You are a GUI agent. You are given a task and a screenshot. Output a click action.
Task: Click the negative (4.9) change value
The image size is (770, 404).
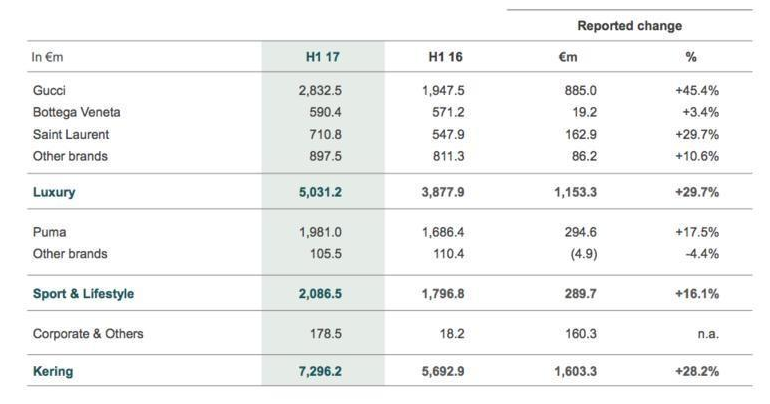click(x=584, y=254)
